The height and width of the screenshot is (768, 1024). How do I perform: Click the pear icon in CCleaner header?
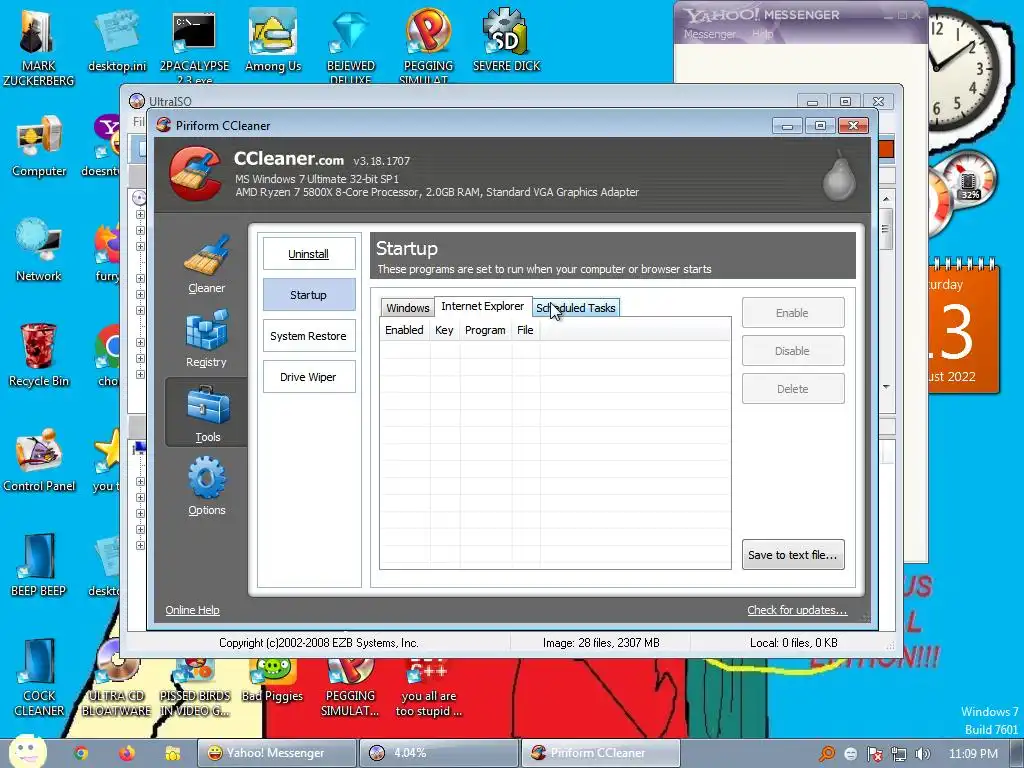click(839, 175)
